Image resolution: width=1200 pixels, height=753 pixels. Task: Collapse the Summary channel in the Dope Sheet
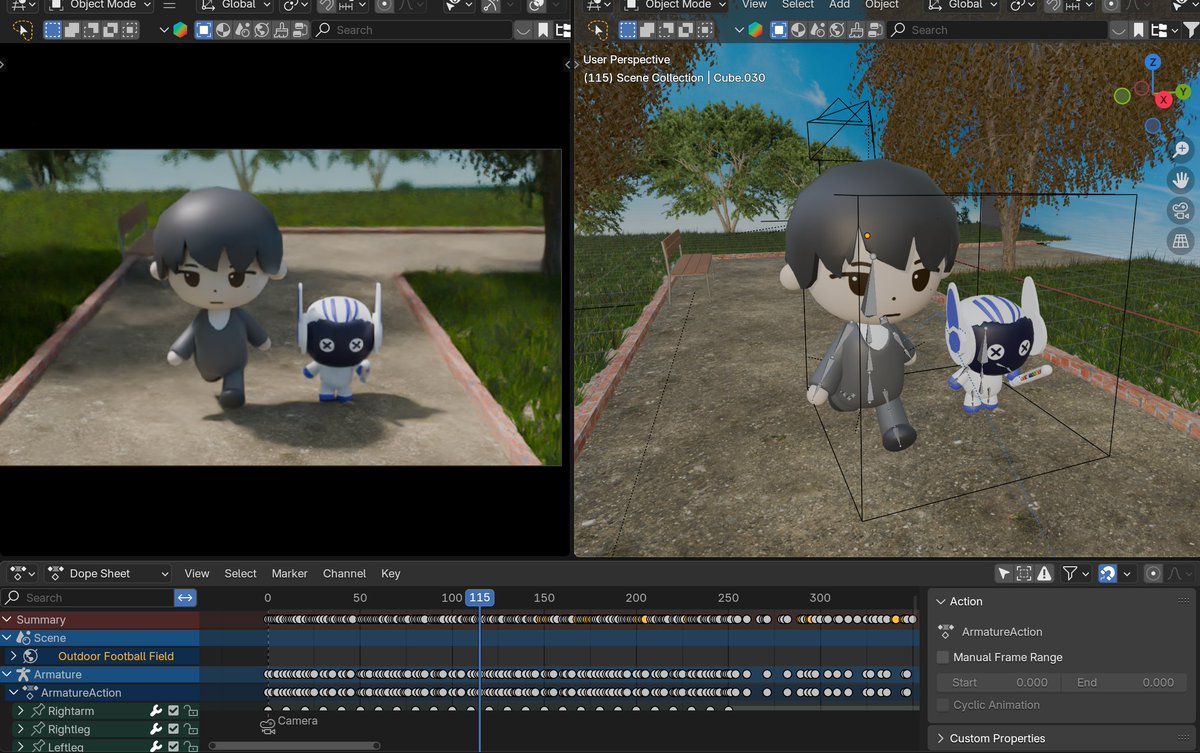click(8, 619)
